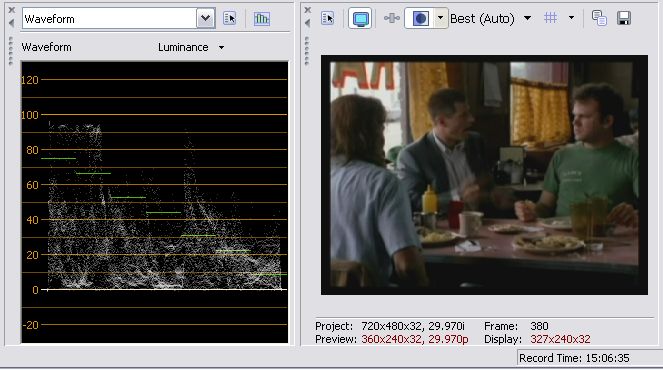663x370 pixels.
Task: Open Video Preview properties icon
Action: (328, 18)
